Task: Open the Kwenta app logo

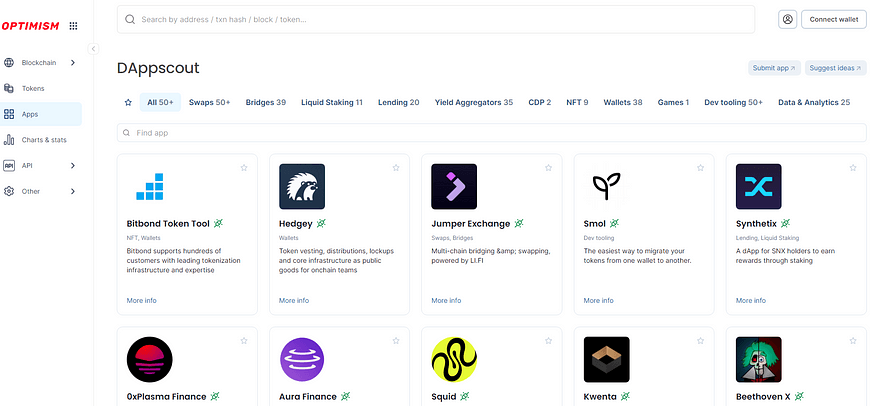Action: pos(607,360)
